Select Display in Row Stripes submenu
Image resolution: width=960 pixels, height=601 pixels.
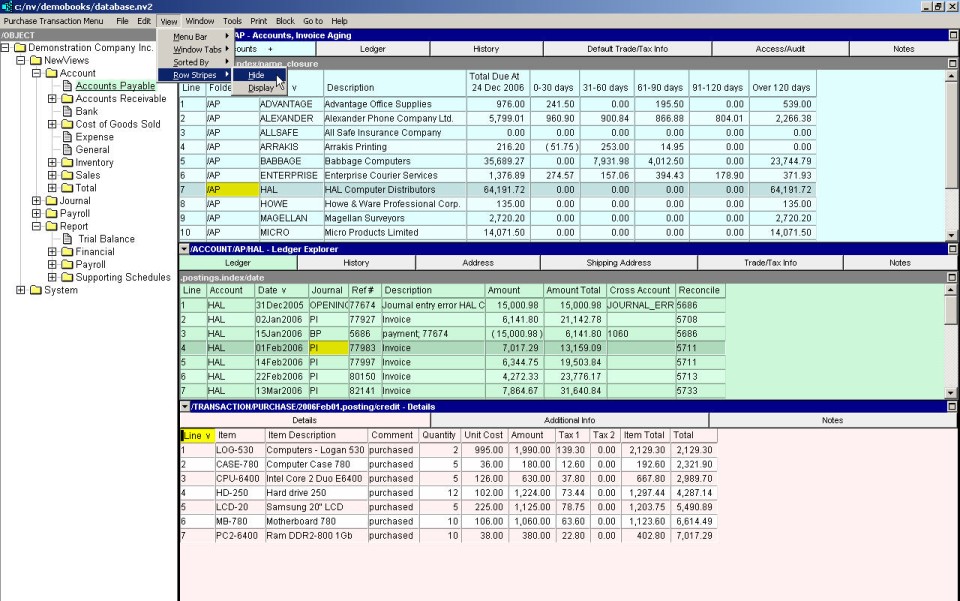click(260, 88)
